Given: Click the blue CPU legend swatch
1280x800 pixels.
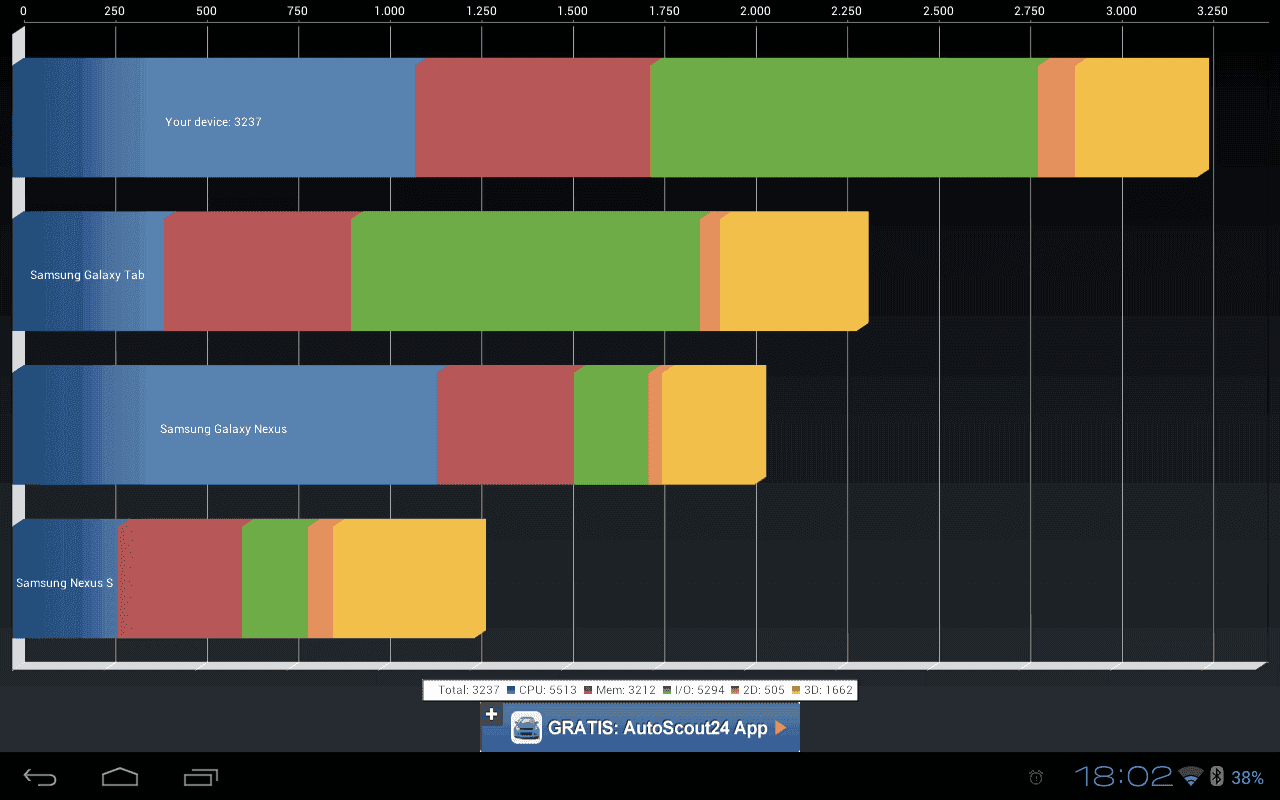Looking at the screenshot, I should pyautogui.click(x=511, y=690).
